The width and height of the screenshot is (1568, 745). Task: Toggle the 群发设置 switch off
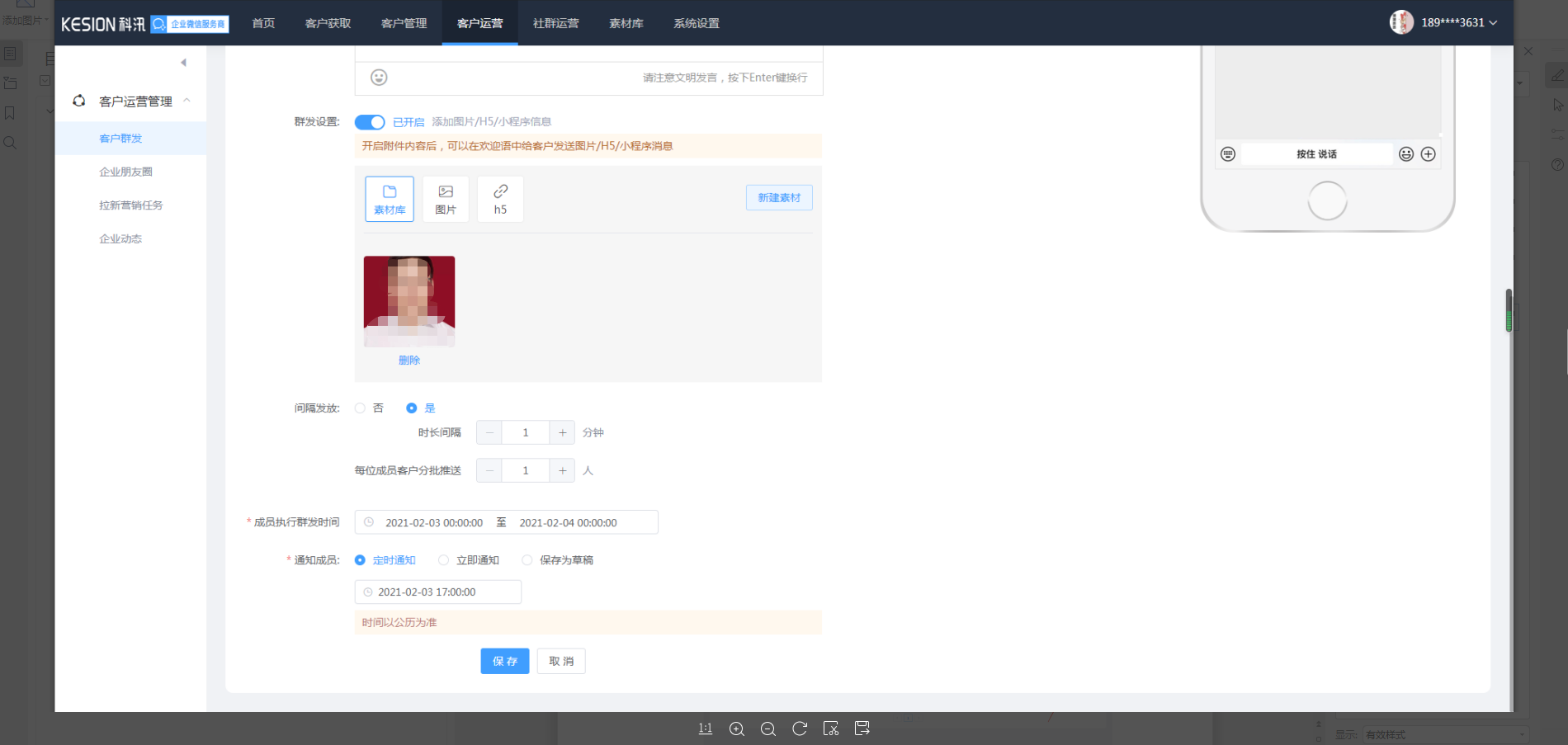pyautogui.click(x=370, y=122)
